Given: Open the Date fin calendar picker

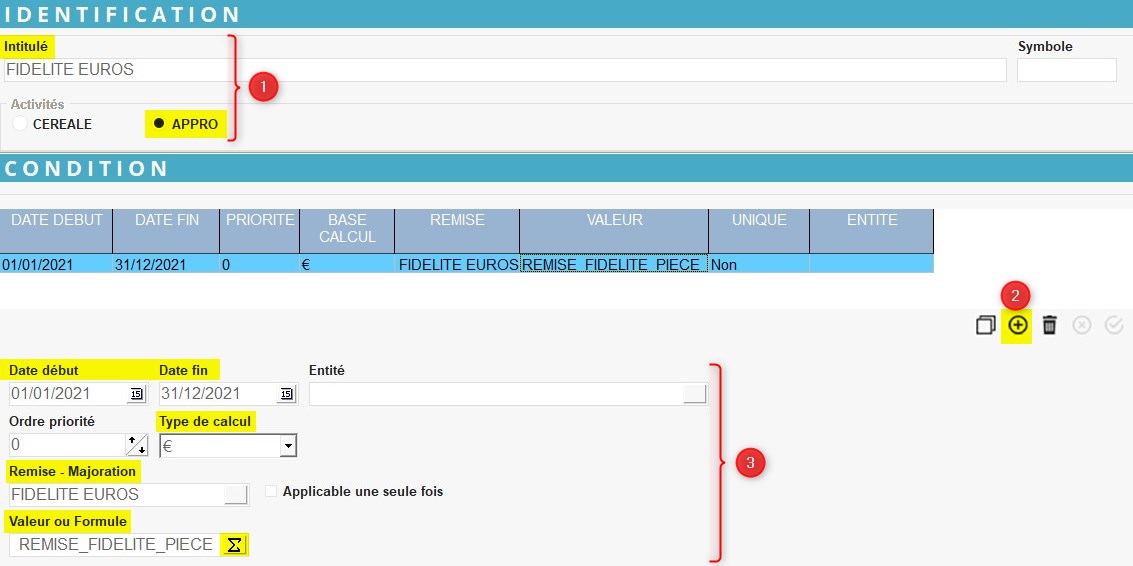Looking at the screenshot, I should pos(287,394).
